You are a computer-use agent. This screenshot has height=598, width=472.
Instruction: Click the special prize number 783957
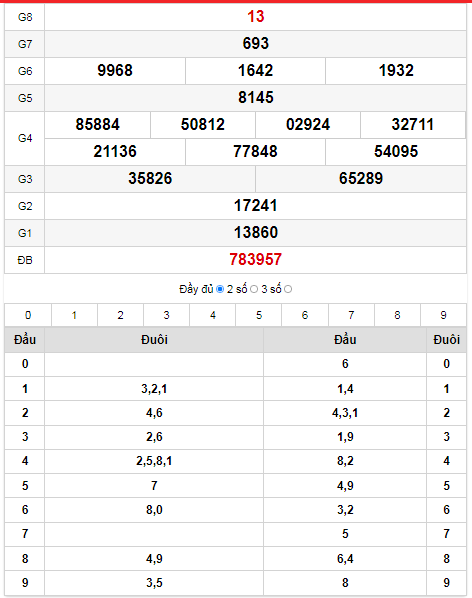pos(255,260)
